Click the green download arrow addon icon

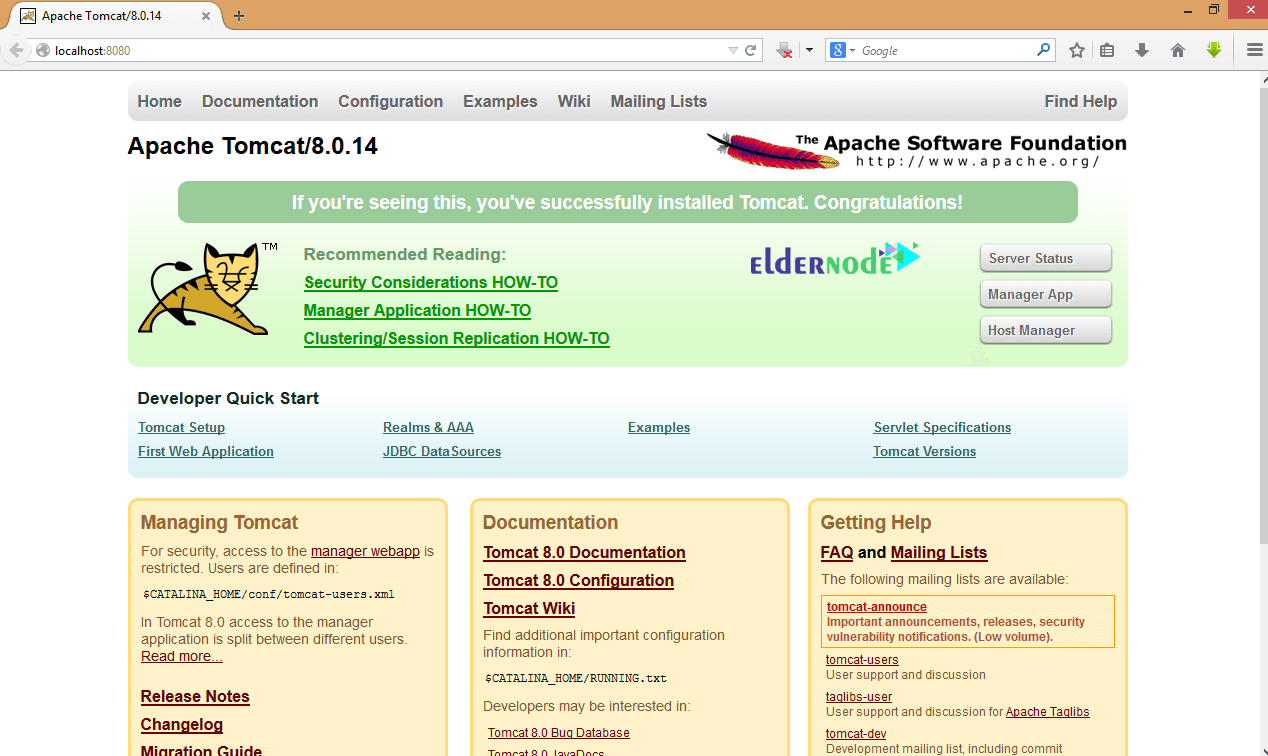1214,50
